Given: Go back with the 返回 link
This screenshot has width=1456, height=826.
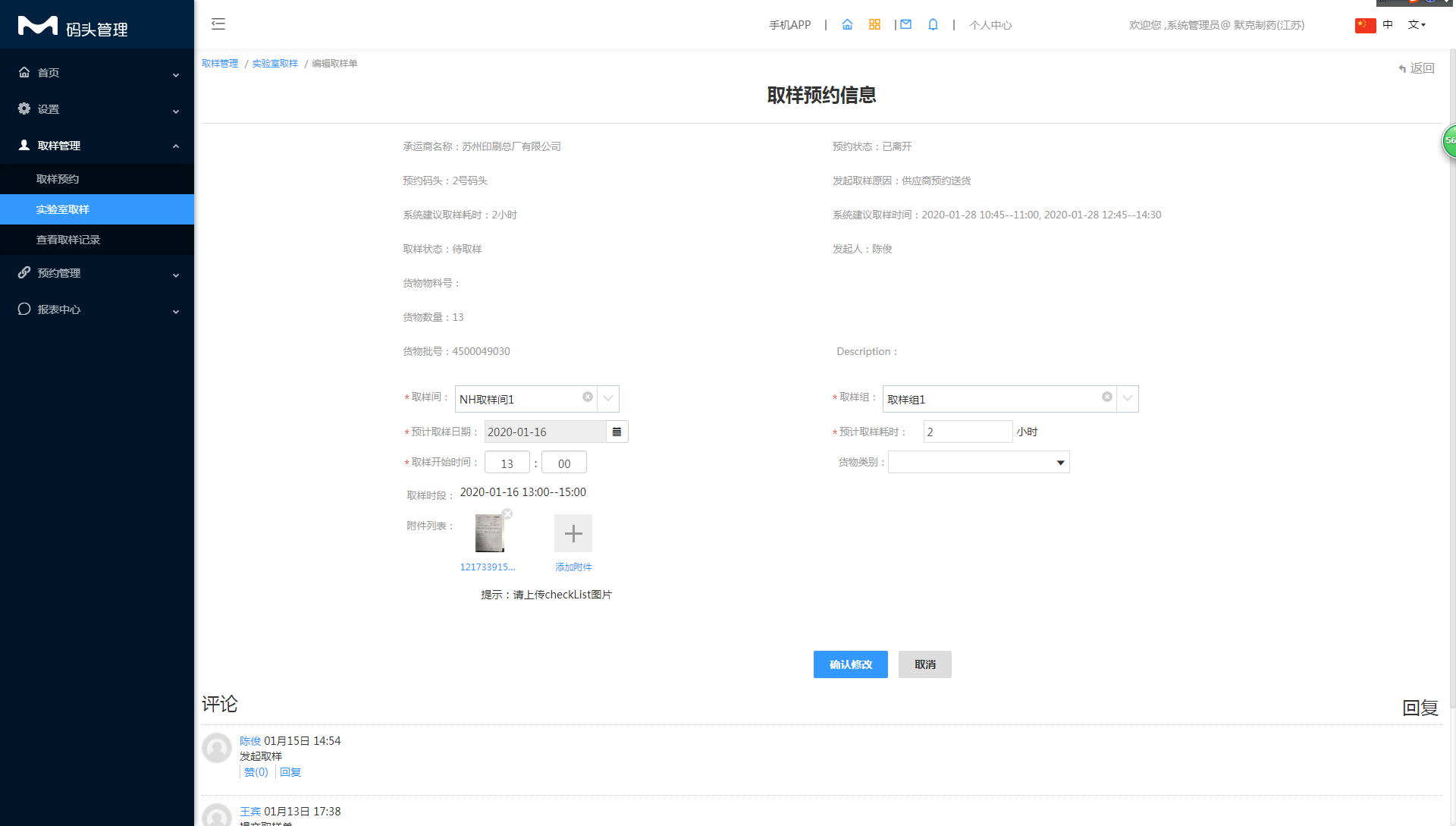Looking at the screenshot, I should 1417,68.
